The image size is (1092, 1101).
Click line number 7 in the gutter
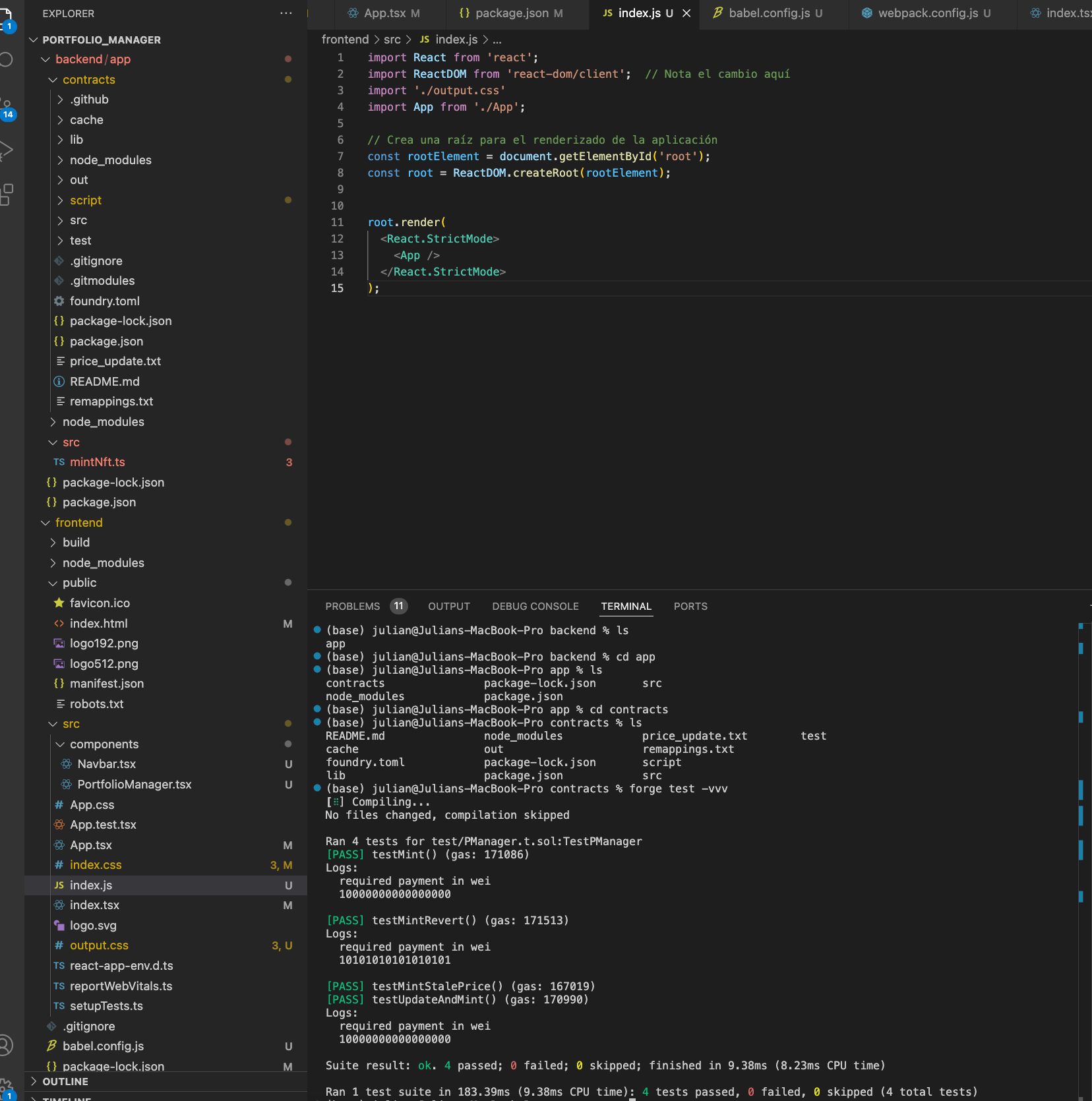coord(340,156)
